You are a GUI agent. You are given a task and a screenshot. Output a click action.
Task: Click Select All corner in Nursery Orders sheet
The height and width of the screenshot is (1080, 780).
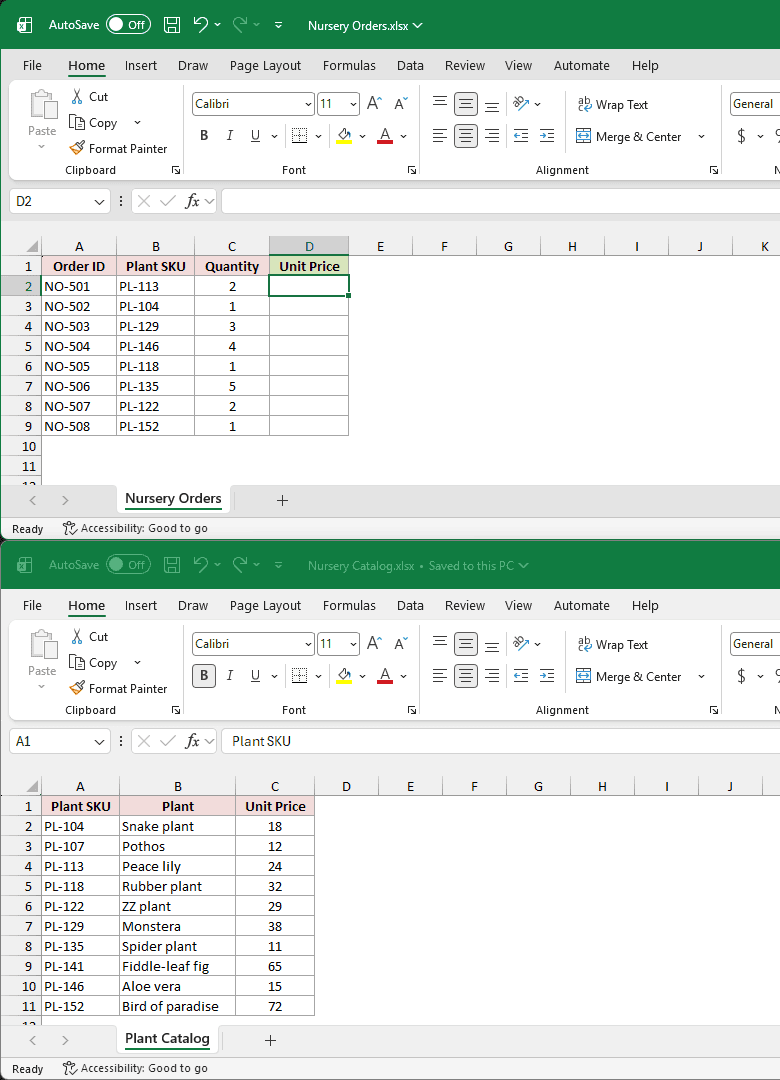pyautogui.click(x=32, y=247)
